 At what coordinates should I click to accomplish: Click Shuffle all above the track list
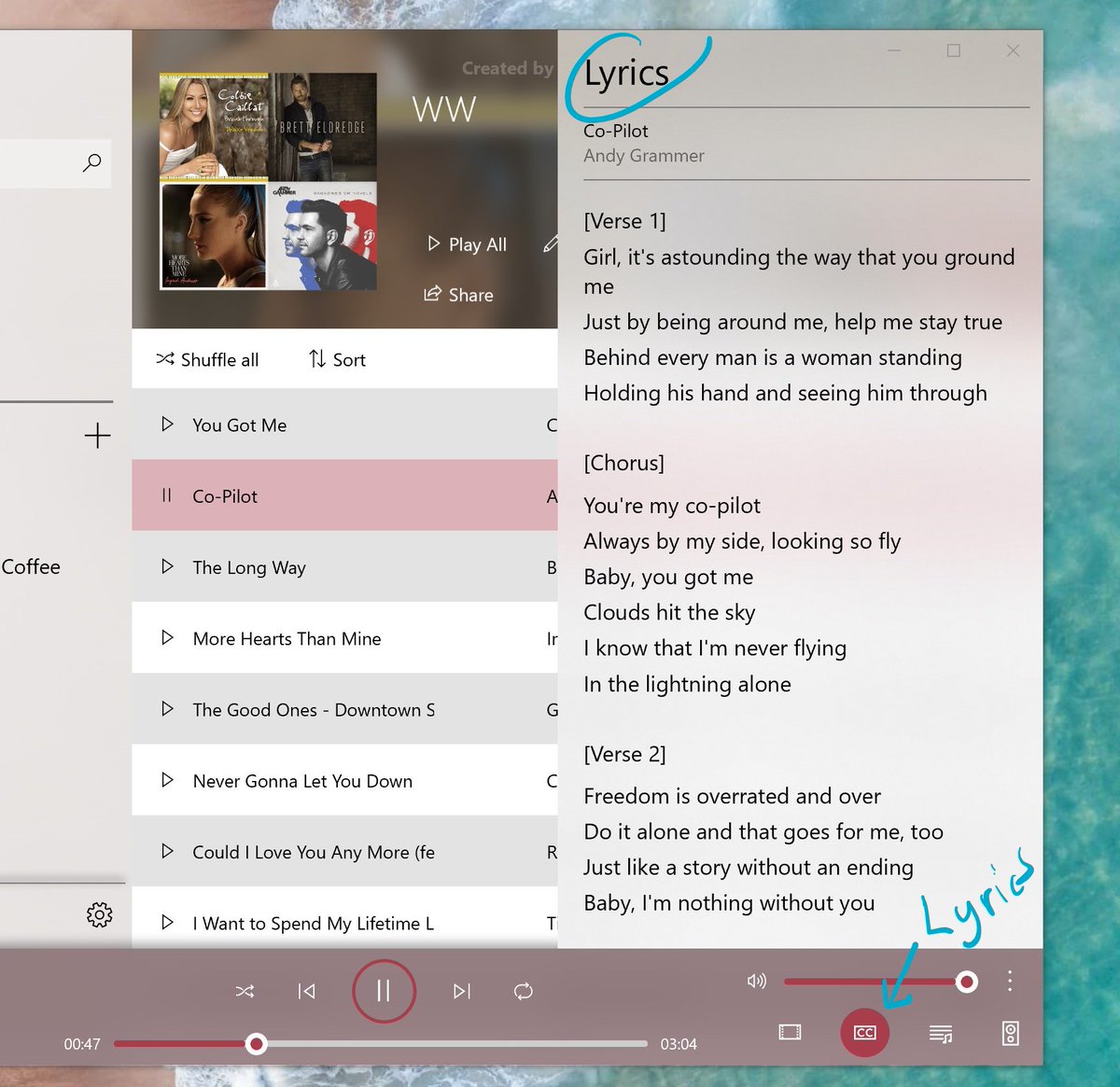[x=207, y=359]
